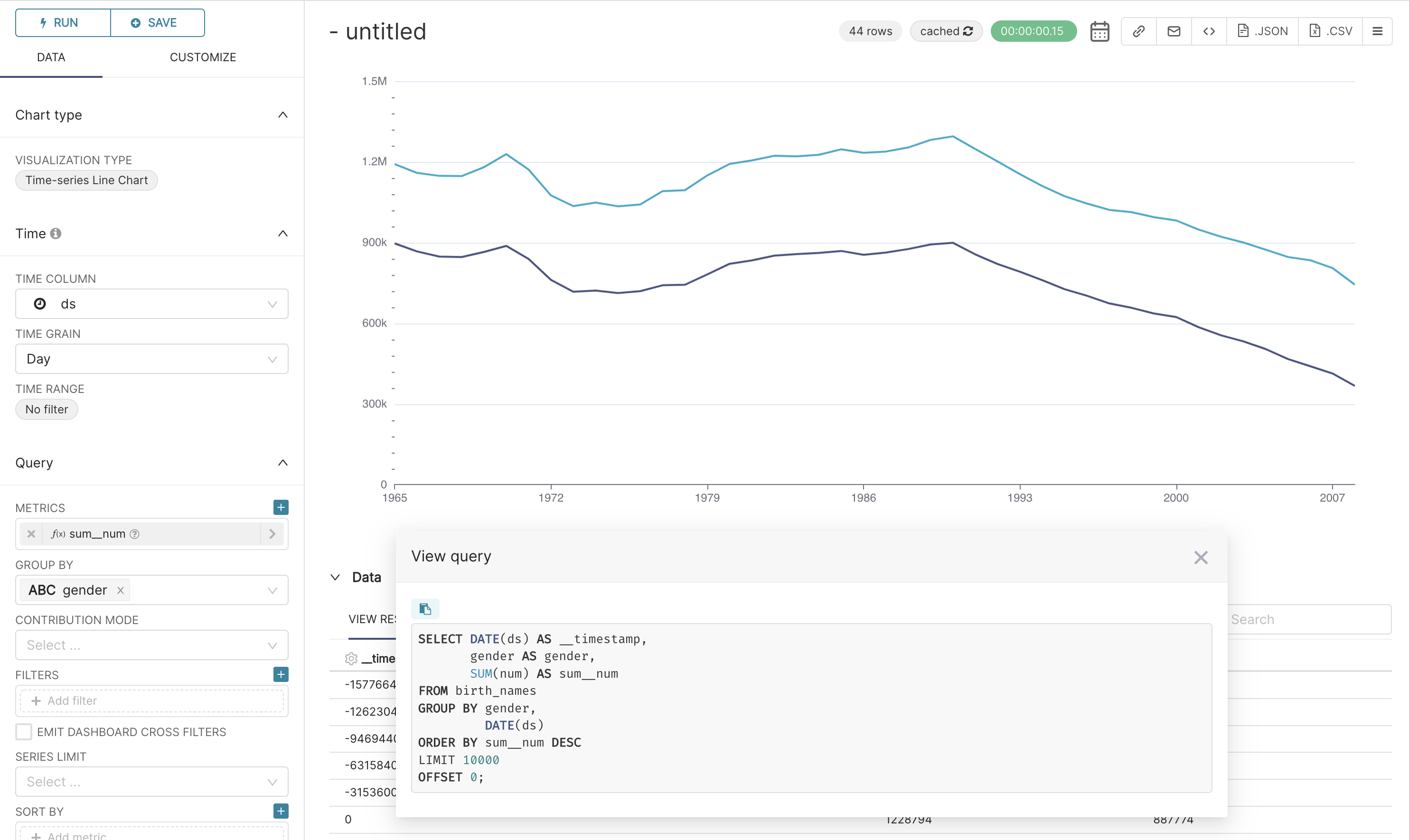This screenshot has width=1409, height=840.
Task: Remove the gender group by chip
Action: pyautogui.click(x=120, y=590)
